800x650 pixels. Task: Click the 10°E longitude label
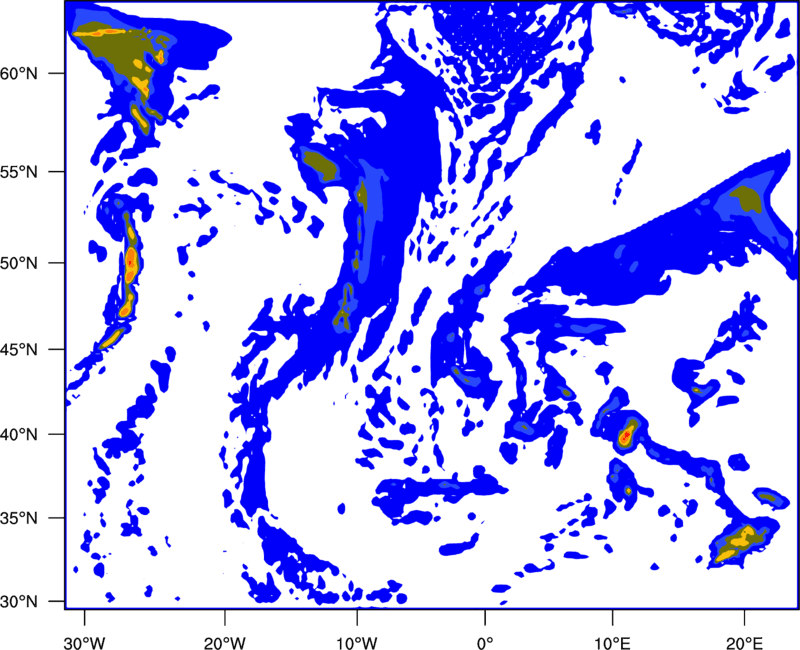612,643
